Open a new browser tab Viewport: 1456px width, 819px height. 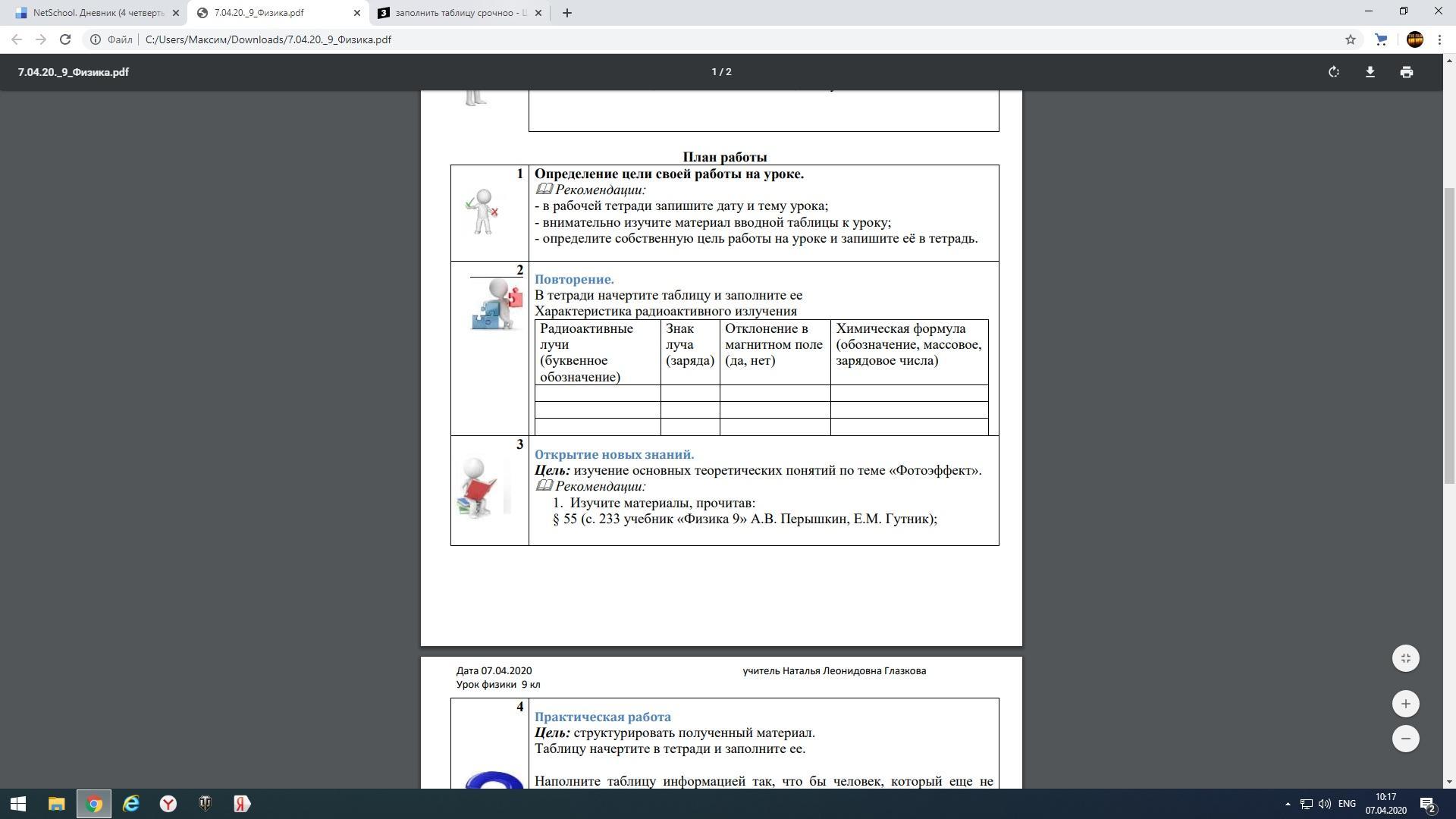pos(566,13)
